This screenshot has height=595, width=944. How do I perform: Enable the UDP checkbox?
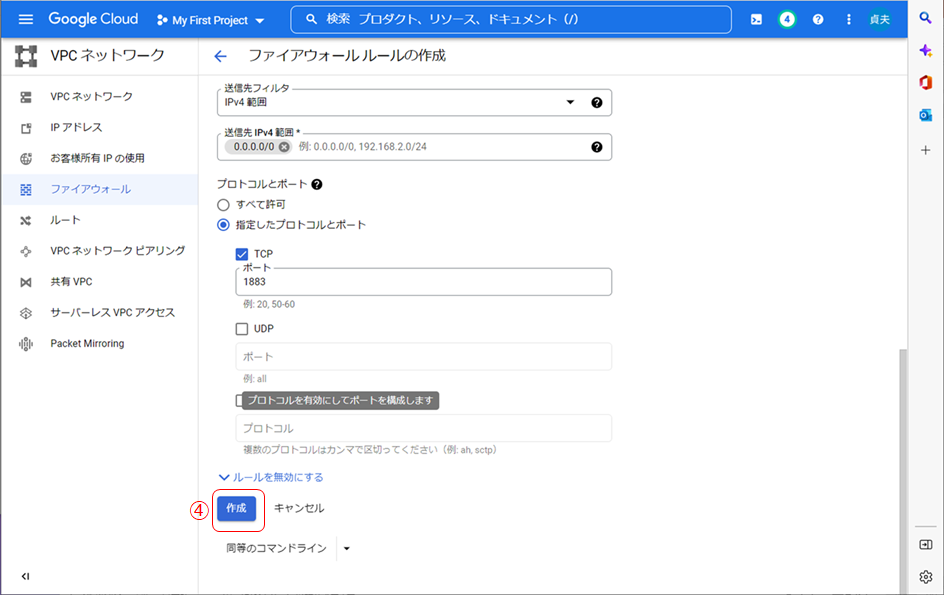[x=242, y=329]
